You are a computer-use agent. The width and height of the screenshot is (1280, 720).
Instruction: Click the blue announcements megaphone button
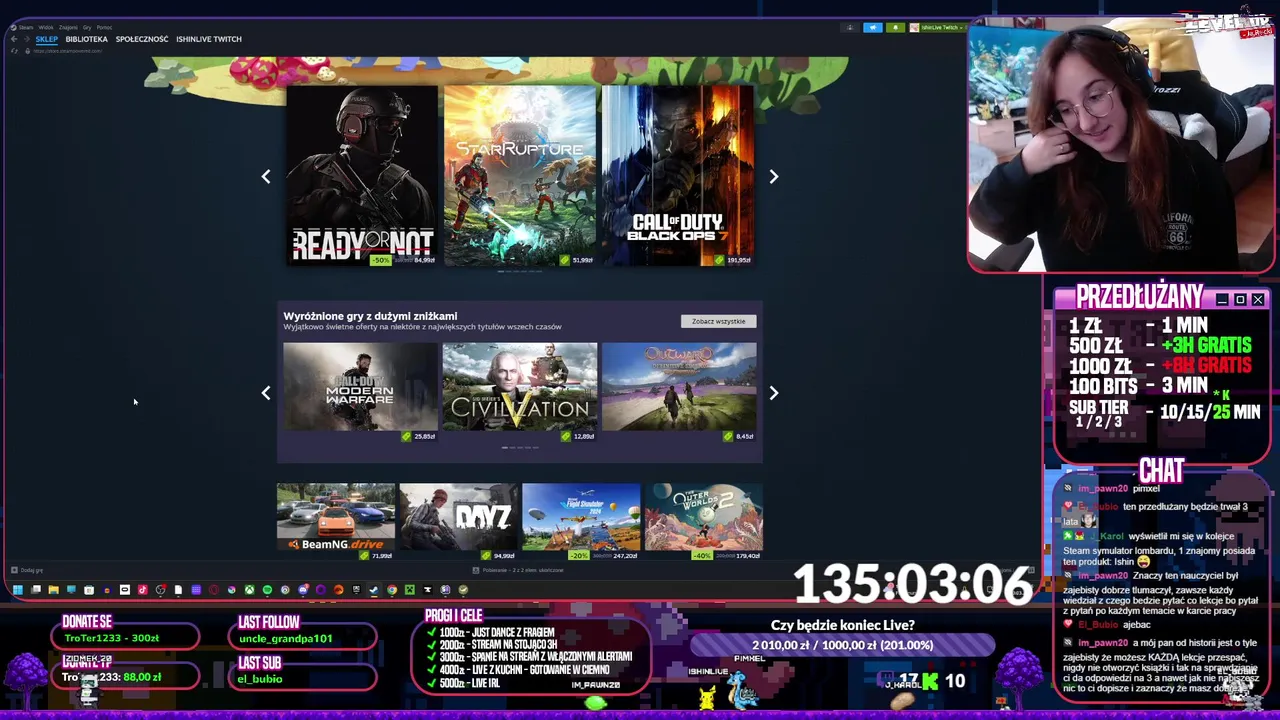873,28
